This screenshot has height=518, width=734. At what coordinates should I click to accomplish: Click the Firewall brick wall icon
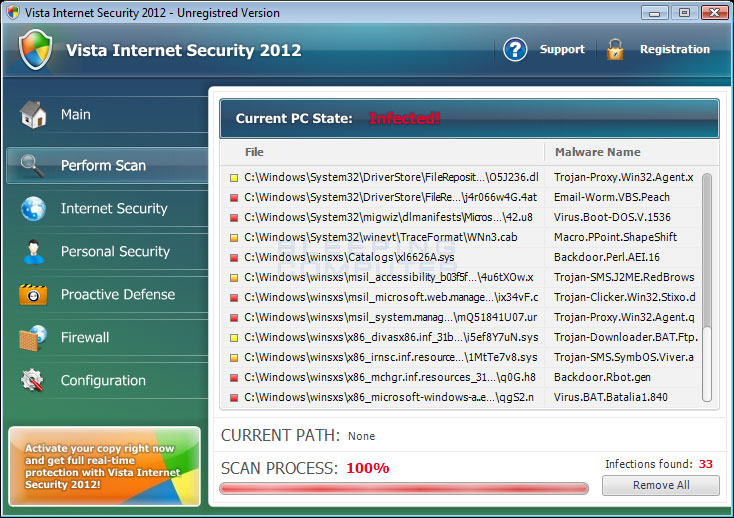pyautogui.click(x=33, y=338)
